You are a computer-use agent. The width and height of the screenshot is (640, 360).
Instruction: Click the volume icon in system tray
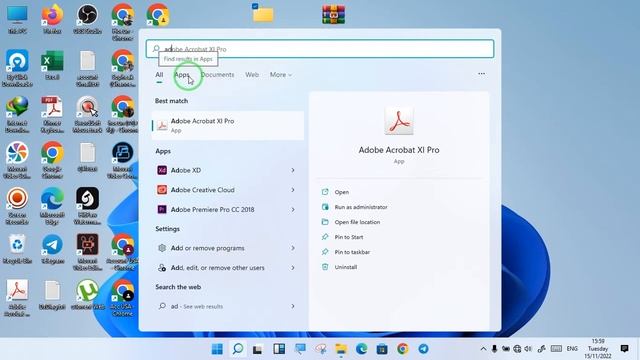tap(528, 349)
